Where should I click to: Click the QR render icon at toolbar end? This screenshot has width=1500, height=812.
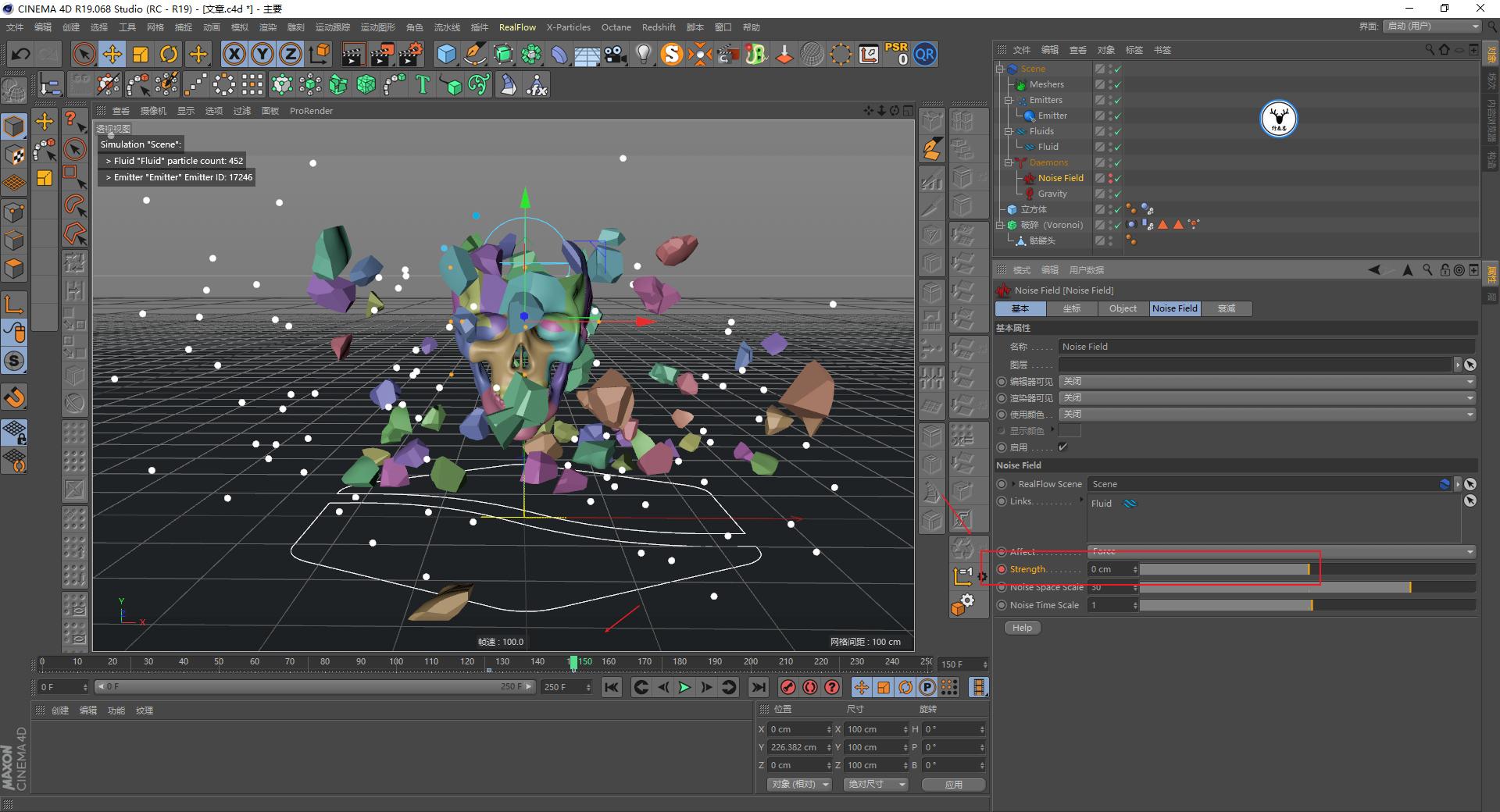(x=925, y=54)
